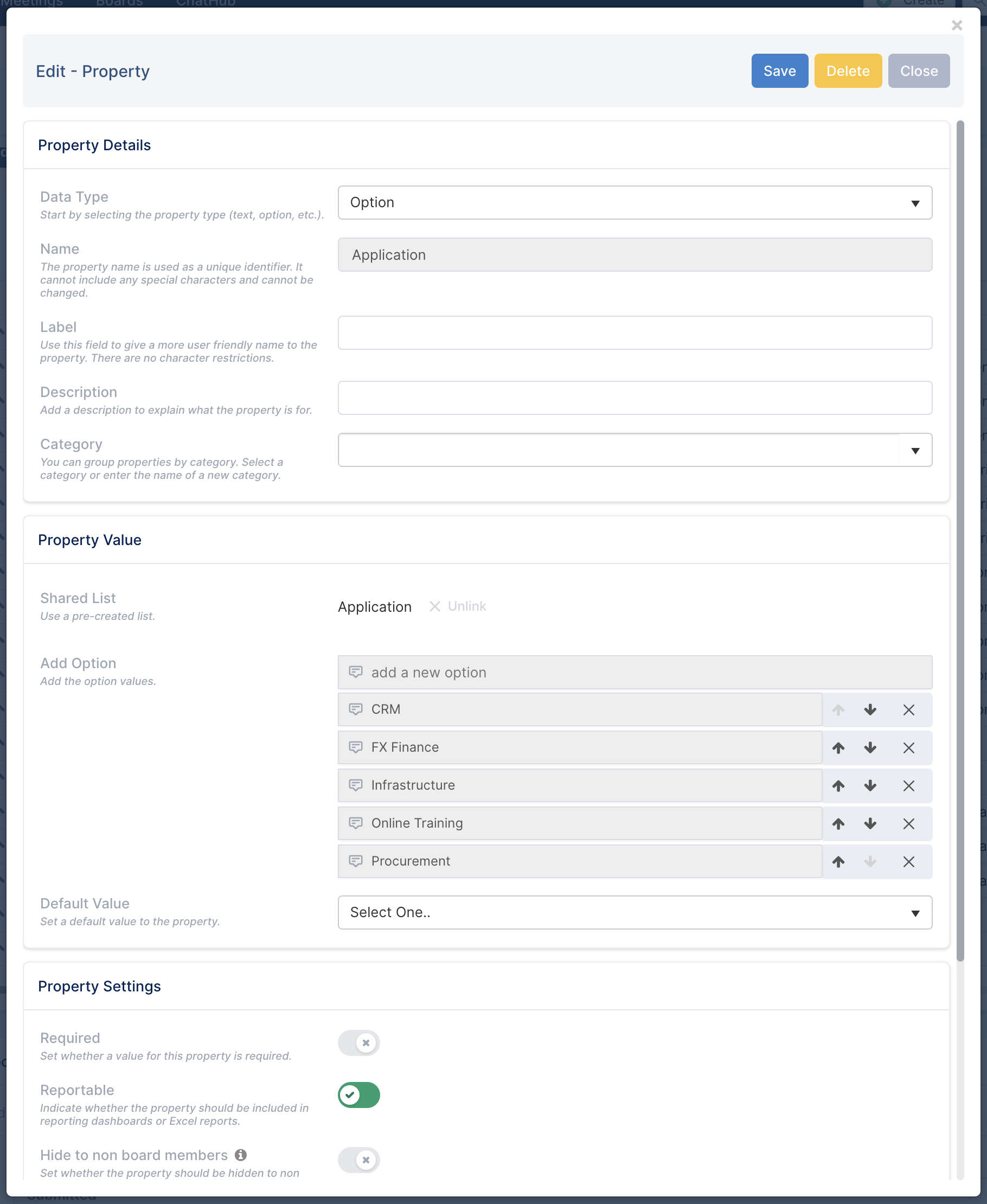
Task: Enable Hide to non board members switch
Action: click(x=359, y=1160)
